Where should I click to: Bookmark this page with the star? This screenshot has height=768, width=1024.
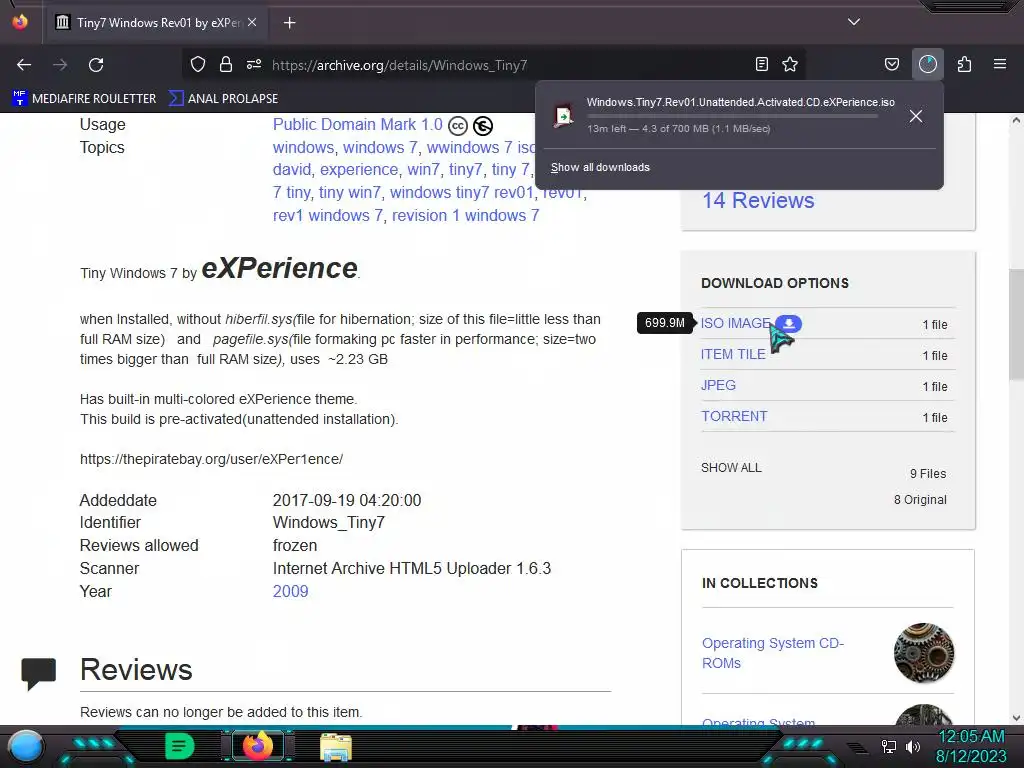790,64
